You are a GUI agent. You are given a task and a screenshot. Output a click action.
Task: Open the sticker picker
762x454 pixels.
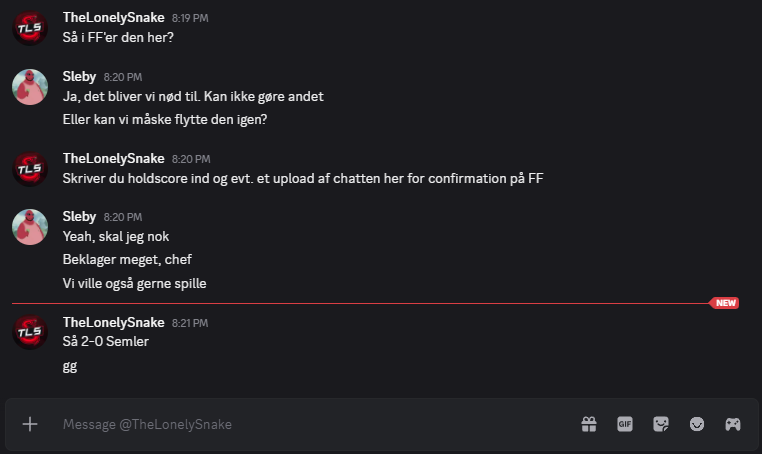click(661, 424)
